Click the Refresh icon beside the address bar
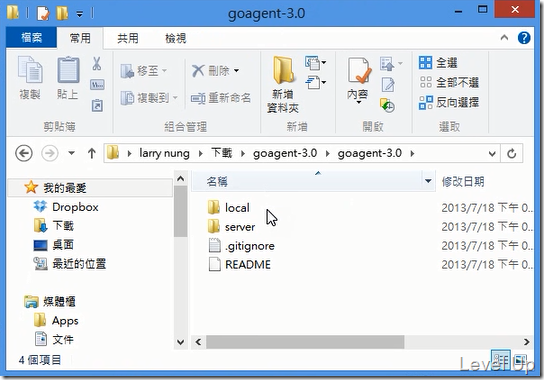544x380 pixels. click(512, 153)
